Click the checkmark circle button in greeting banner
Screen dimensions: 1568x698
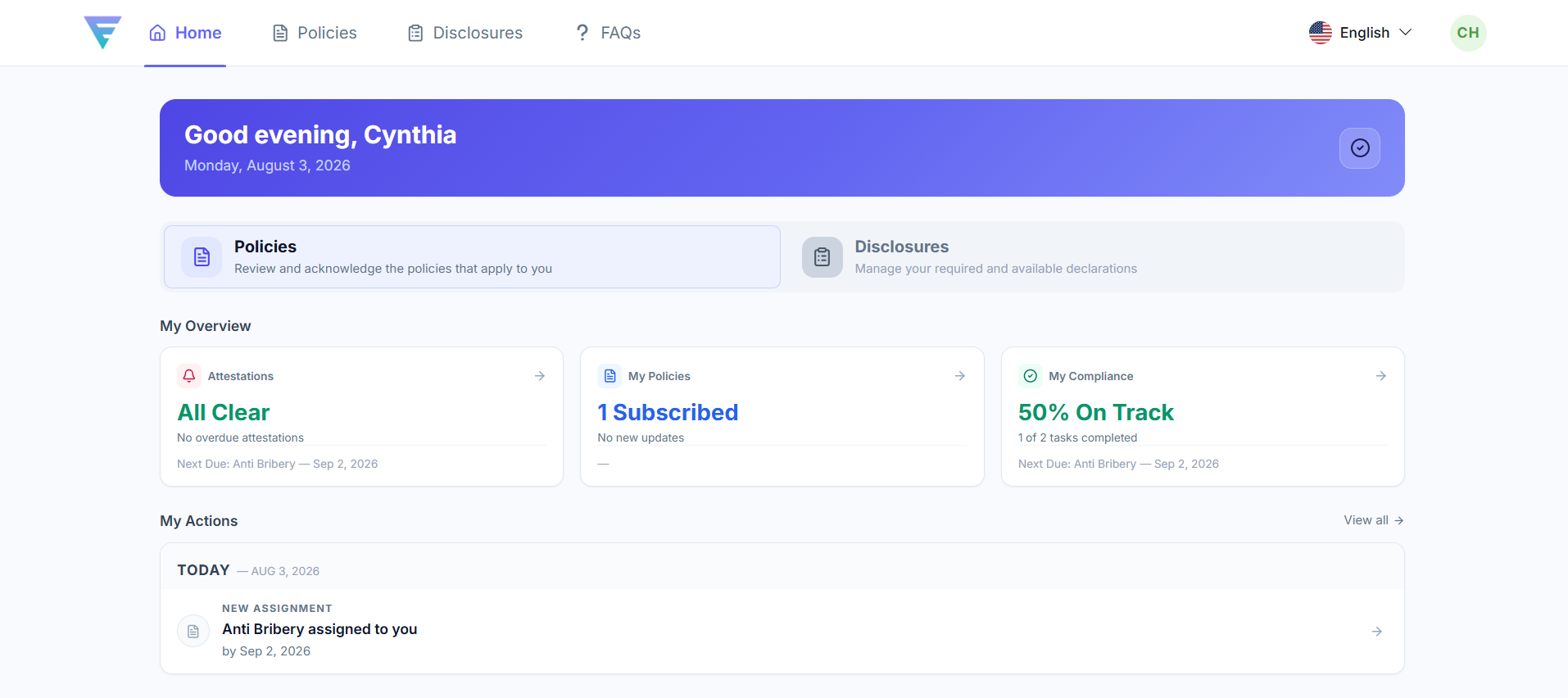tap(1360, 148)
